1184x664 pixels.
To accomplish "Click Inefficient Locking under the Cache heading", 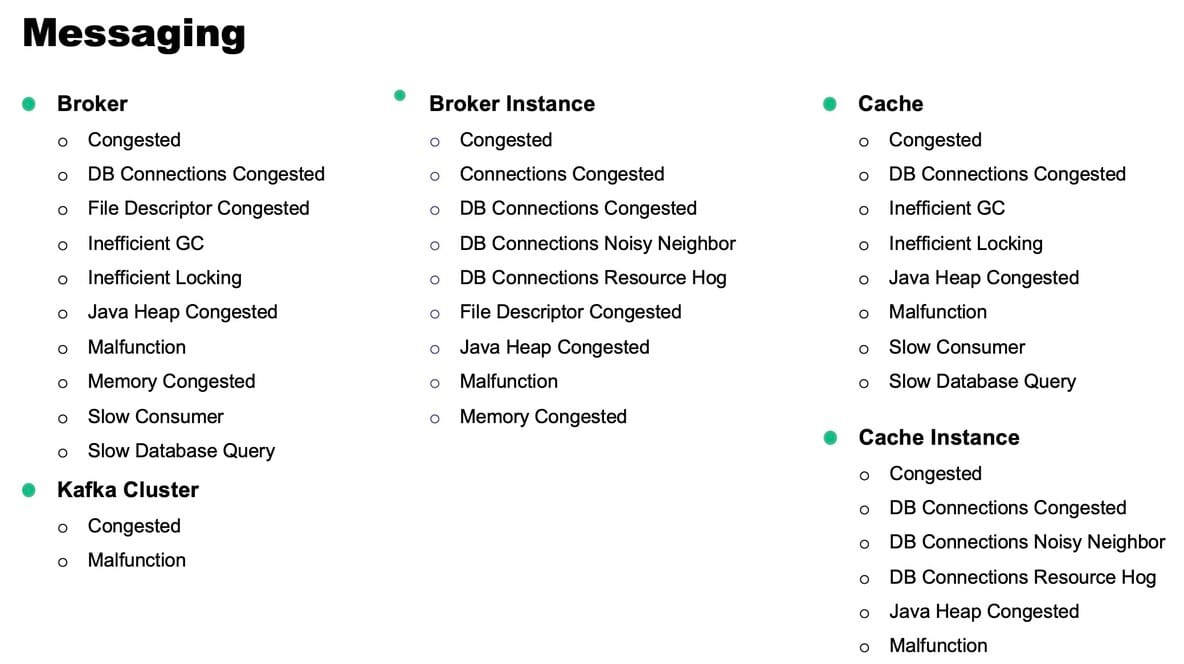I will (965, 243).
